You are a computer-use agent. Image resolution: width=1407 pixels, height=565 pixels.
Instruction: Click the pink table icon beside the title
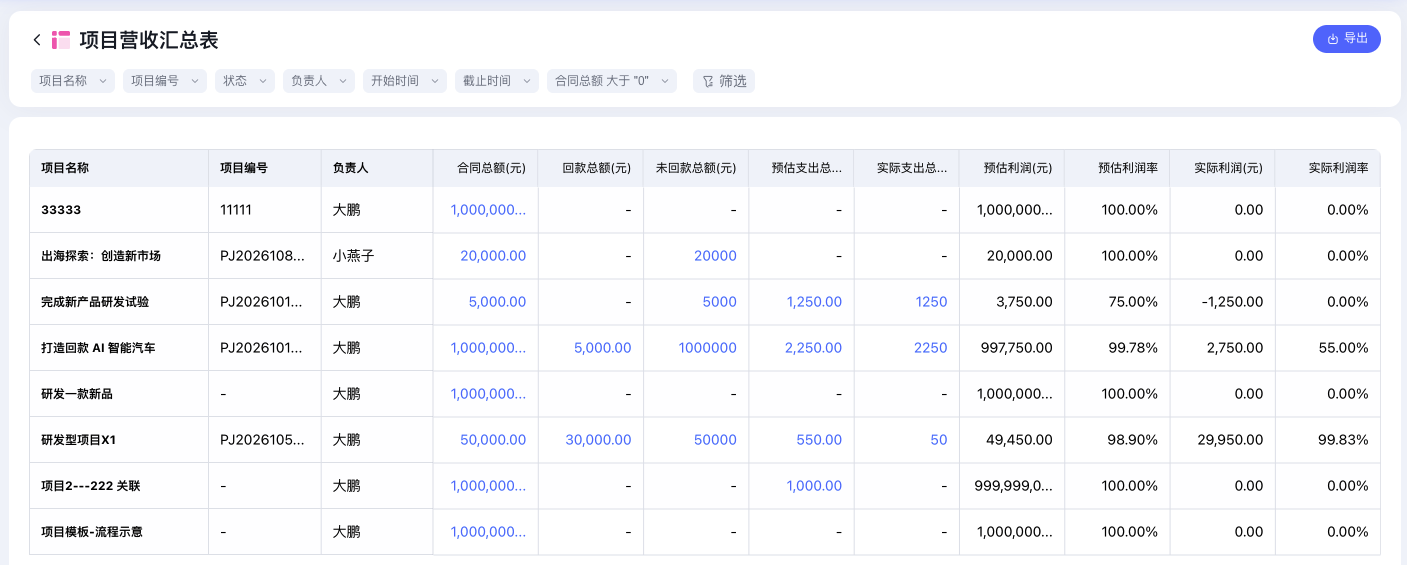click(61, 40)
